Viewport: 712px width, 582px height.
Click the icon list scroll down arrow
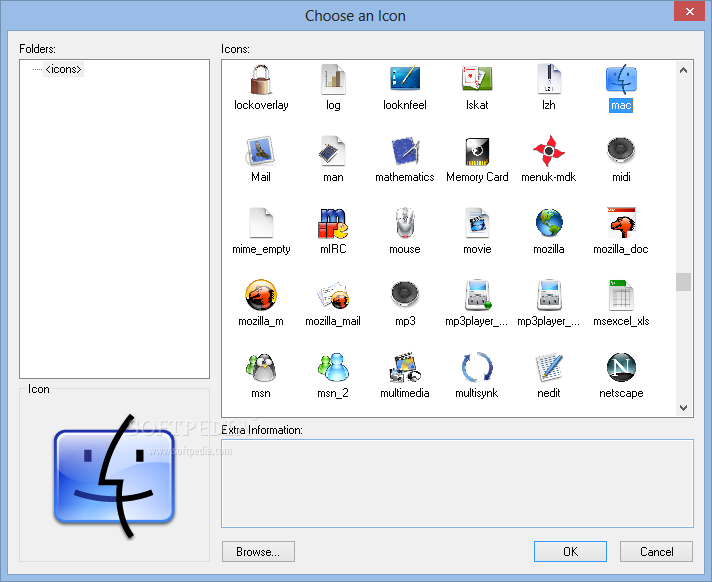(683, 407)
